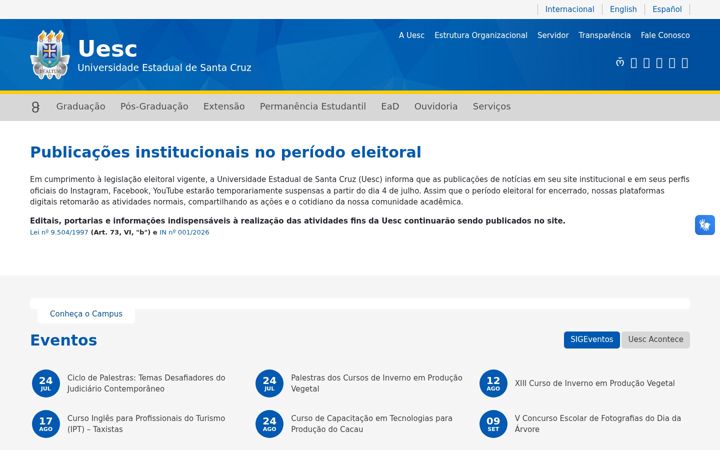Screen dimensions: 720x450
Task: Click the Conheça o Campus link
Action: click(86, 314)
